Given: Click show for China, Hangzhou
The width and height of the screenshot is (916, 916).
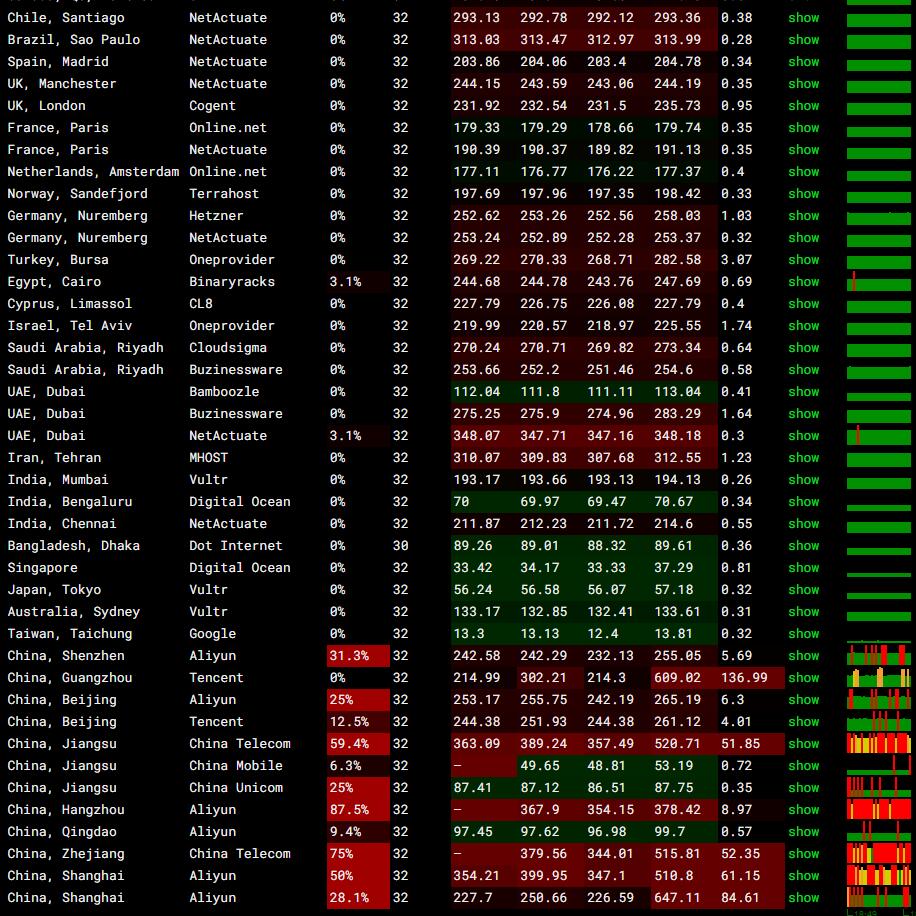Looking at the screenshot, I should [x=803, y=810].
